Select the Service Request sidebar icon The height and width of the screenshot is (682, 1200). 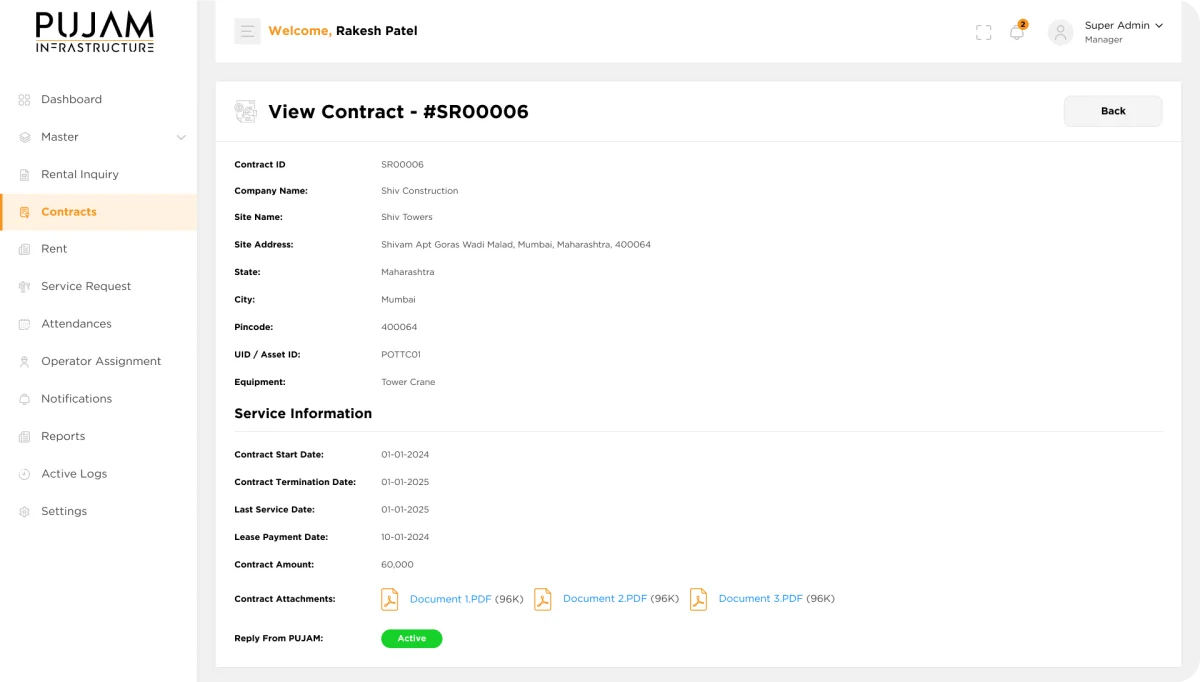pyautogui.click(x=25, y=287)
